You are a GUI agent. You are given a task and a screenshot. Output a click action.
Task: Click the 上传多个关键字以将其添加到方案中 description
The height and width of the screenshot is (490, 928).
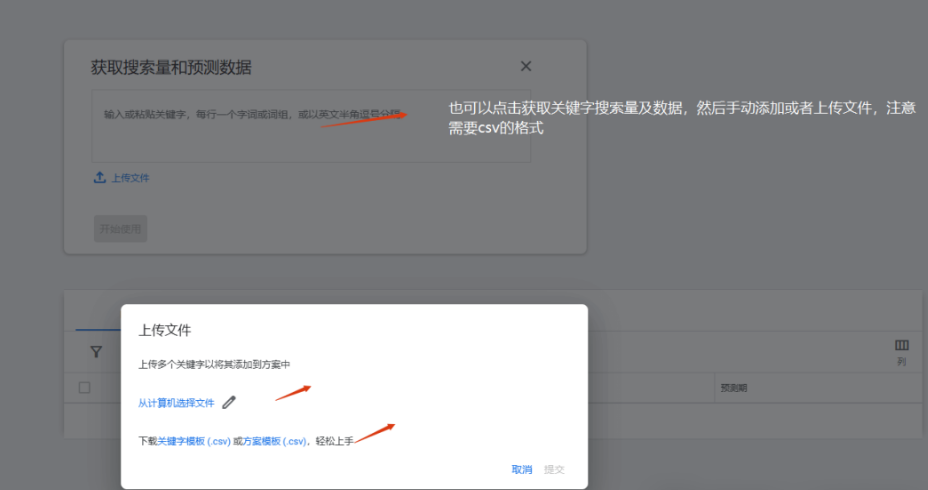(x=214, y=365)
